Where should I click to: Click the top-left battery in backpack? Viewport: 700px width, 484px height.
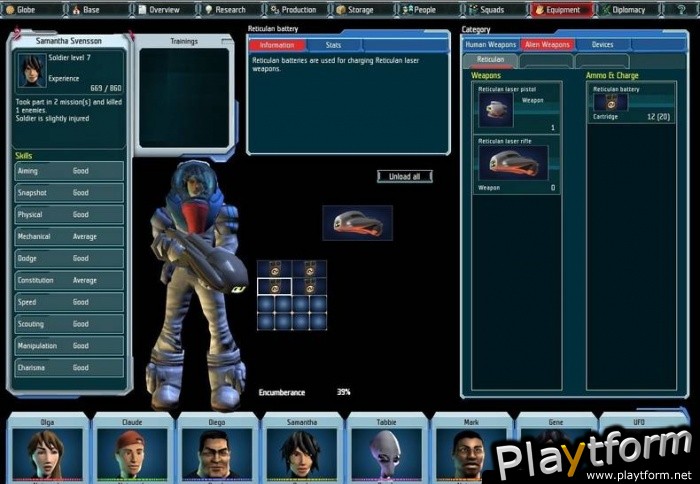tap(275, 269)
